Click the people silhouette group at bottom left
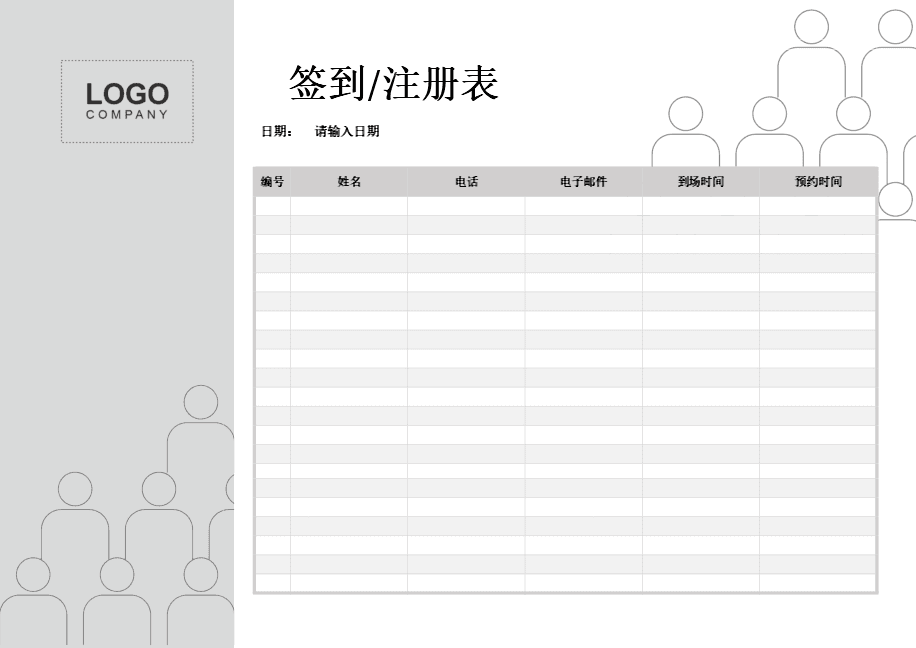 tap(110, 550)
